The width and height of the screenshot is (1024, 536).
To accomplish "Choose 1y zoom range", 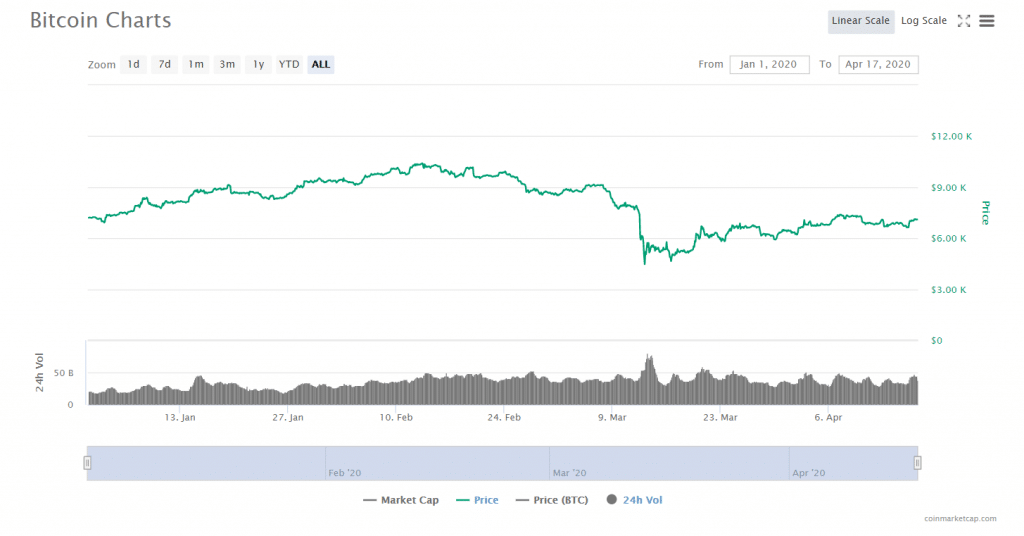I will click(258, 65).
